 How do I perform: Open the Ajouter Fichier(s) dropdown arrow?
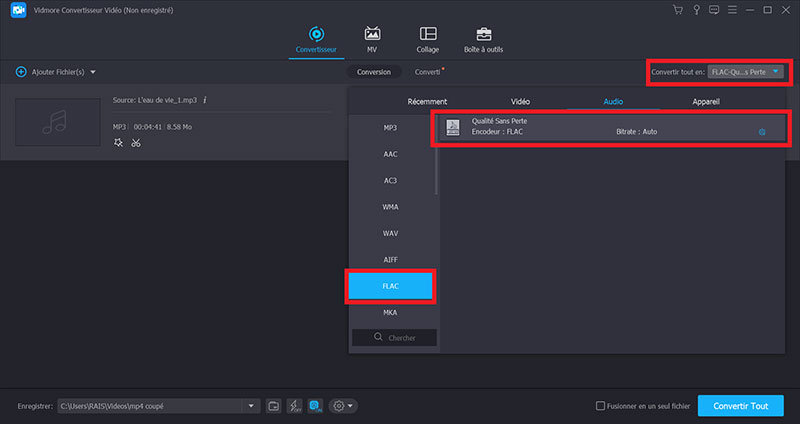[93, 72]
